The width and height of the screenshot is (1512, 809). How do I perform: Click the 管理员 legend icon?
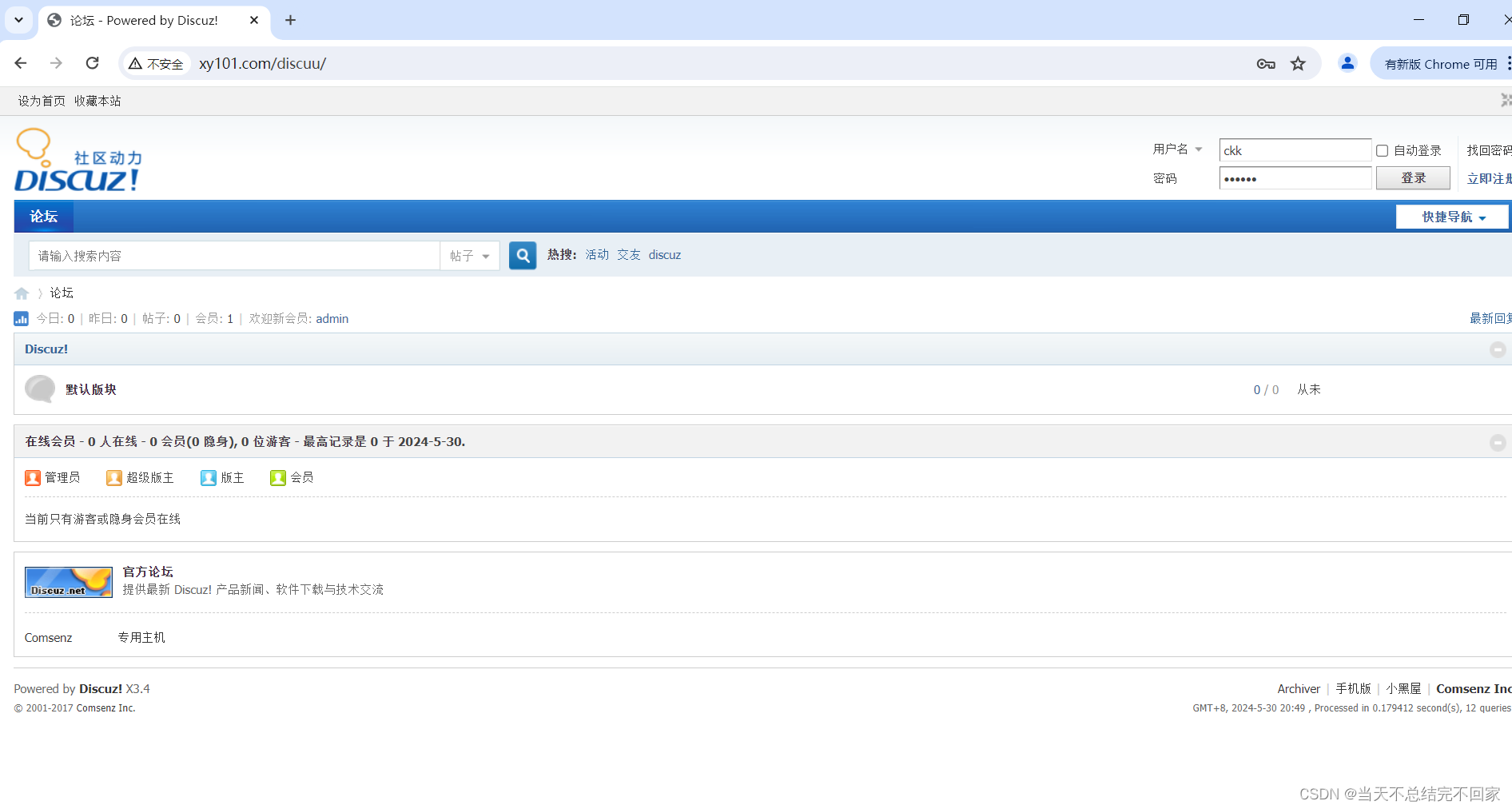pyautogui.click(x=33, y=478)
